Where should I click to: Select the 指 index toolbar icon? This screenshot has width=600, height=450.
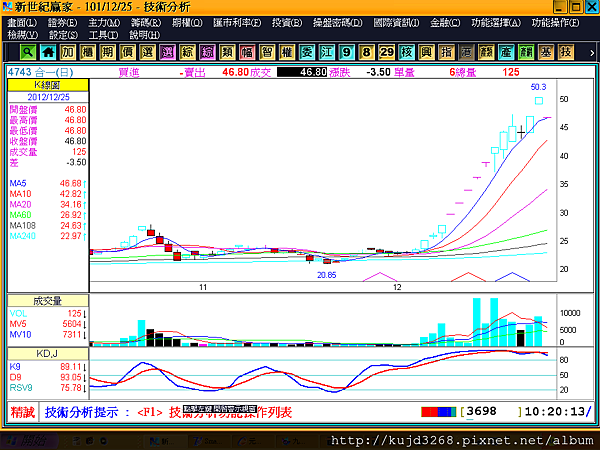point(446,52)
